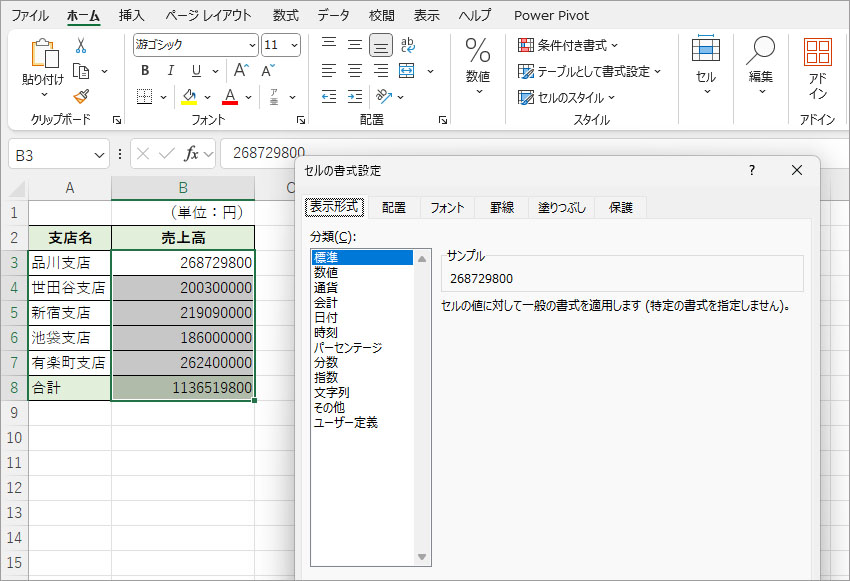Switch to データ ribbon tab
This screenshot has width=850, height=581.
click(x=333, y=15)
